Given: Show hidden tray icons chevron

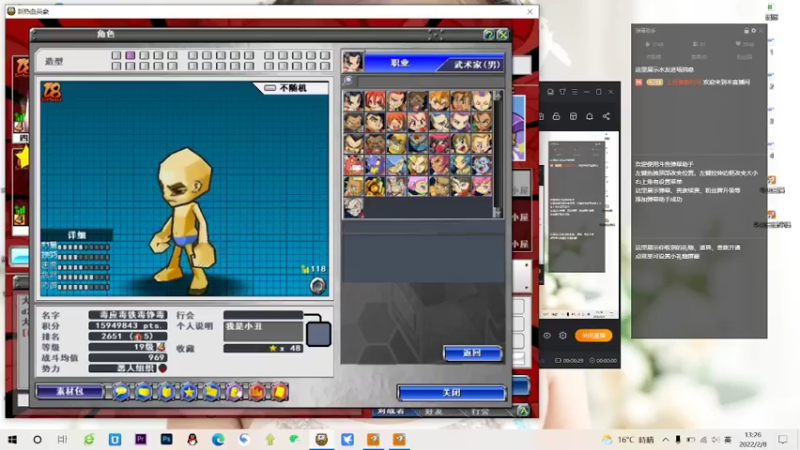Looking at the screenshot, I should click(665, 439).
